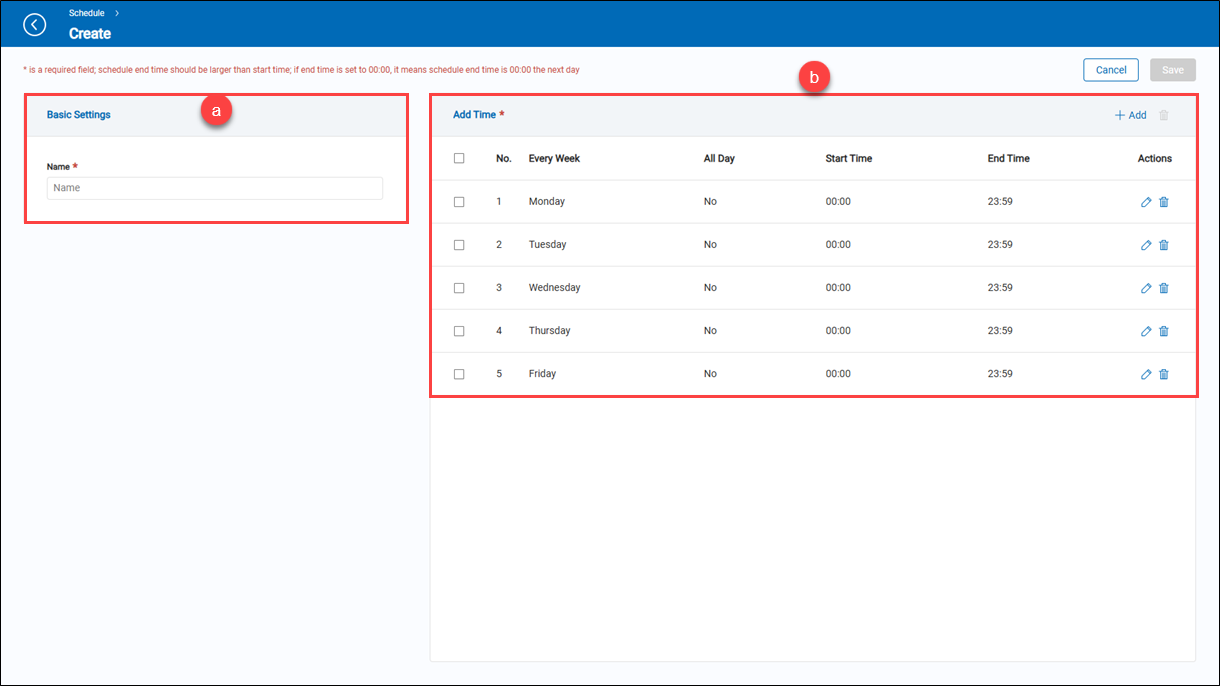Viewport: 1220px width, 686px height.
Task: Toggle the select-all checkbox in table header
Action: point(459,158)
